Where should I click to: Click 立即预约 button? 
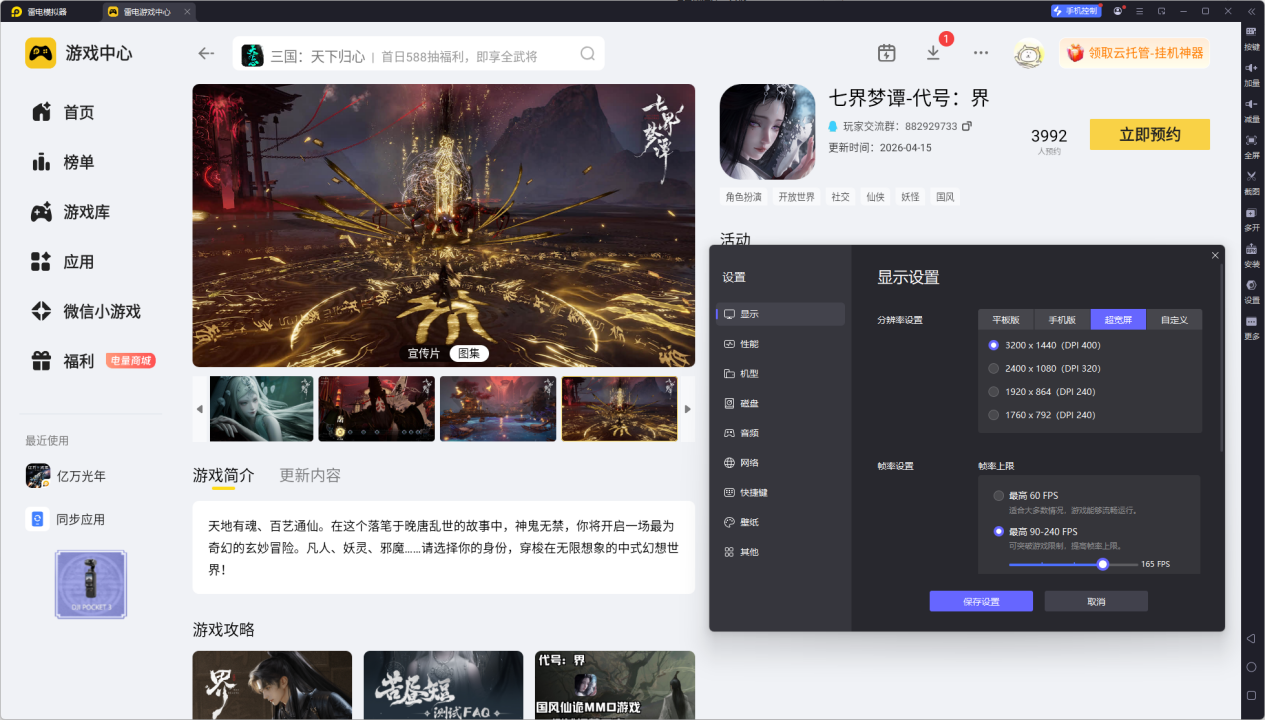[1150, 135]
